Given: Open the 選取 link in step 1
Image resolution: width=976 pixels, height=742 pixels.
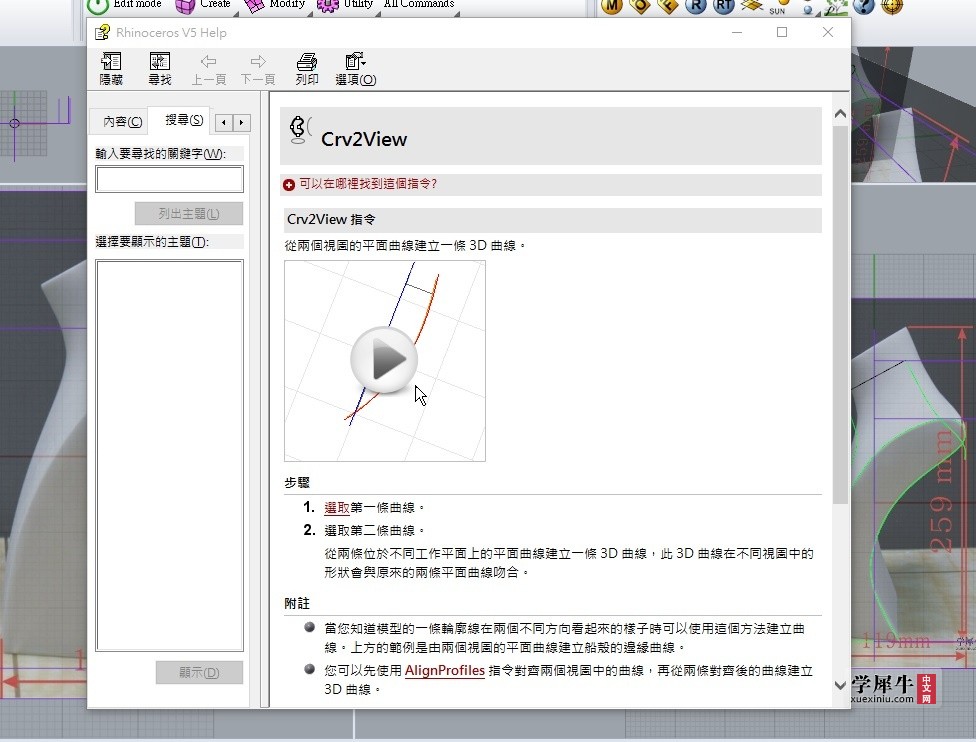Looking at the screenshot, I should point(337,507).
